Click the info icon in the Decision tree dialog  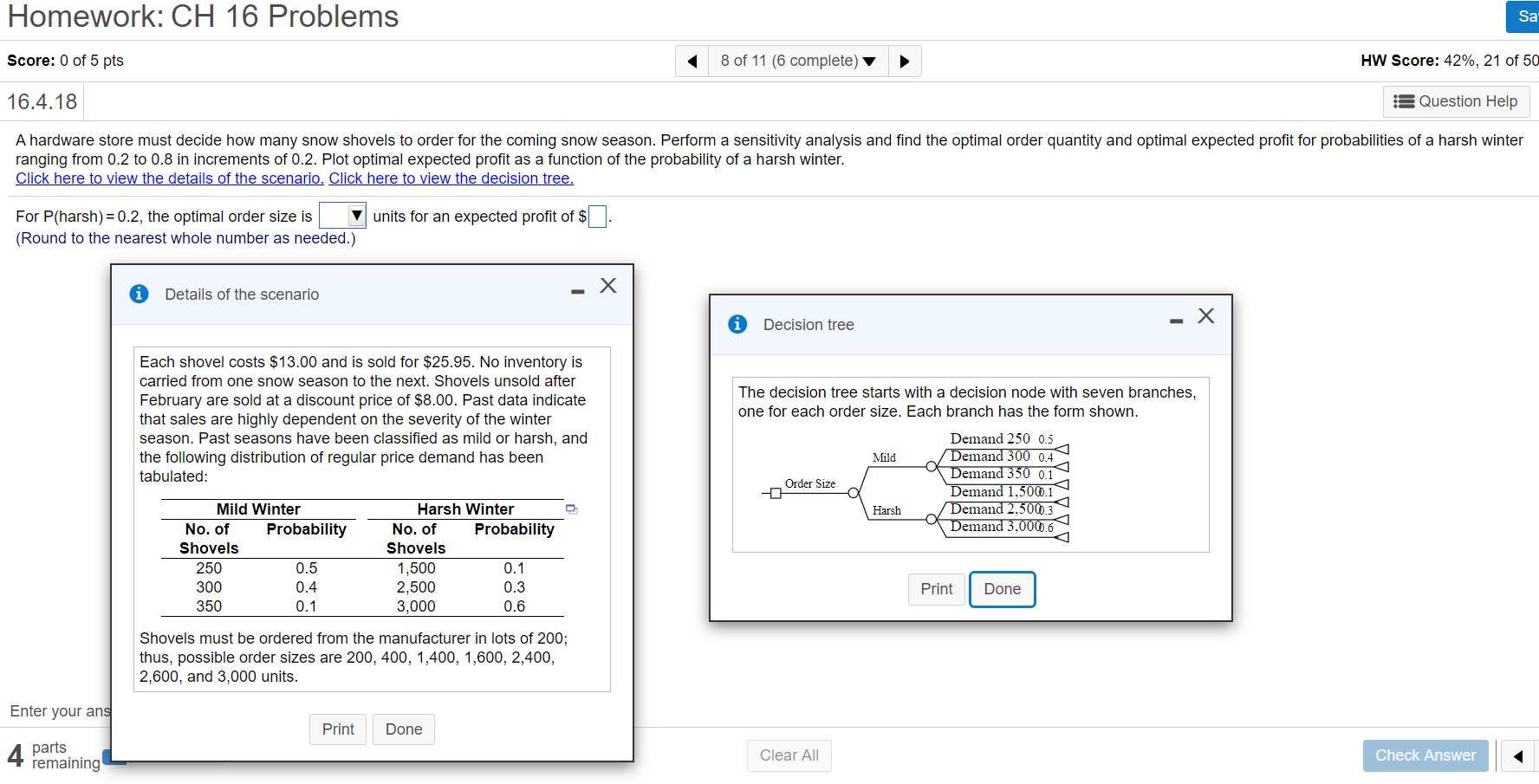pos(737,324)
